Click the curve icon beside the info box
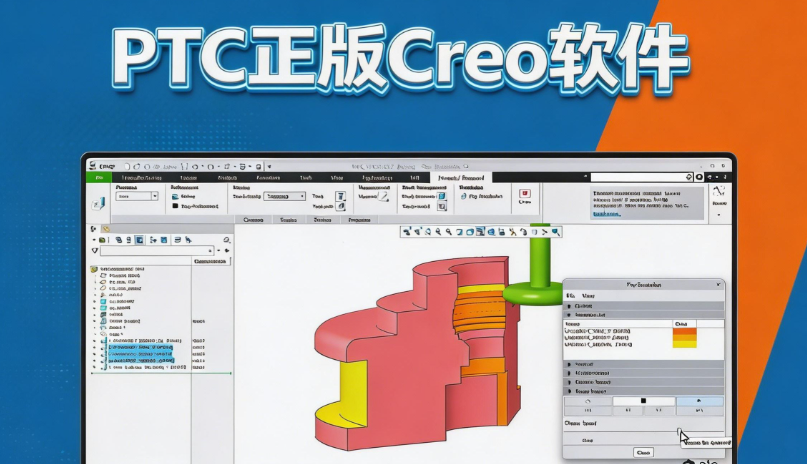 [719, 191]
